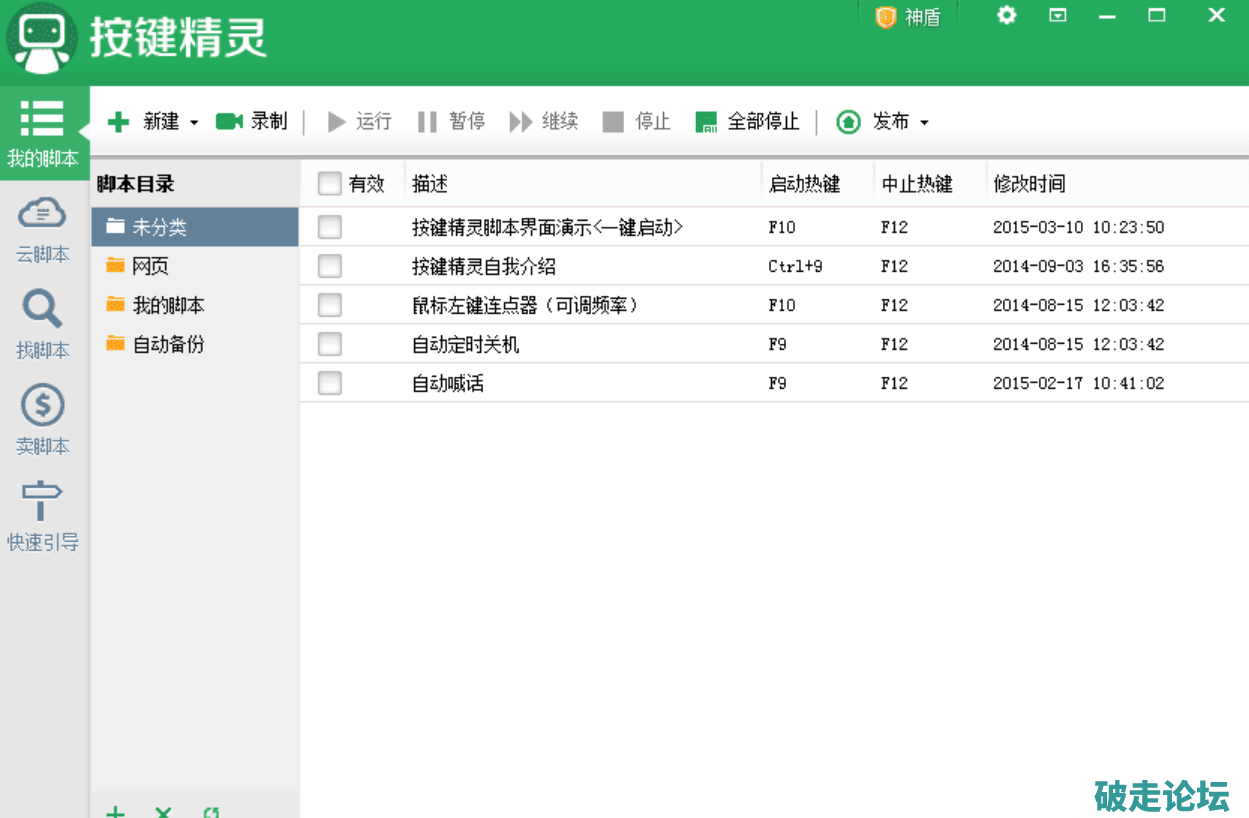Open the 快速引导 signpost icon
The height and width of the screenshot is (818, 1249).
click(42, 501)
